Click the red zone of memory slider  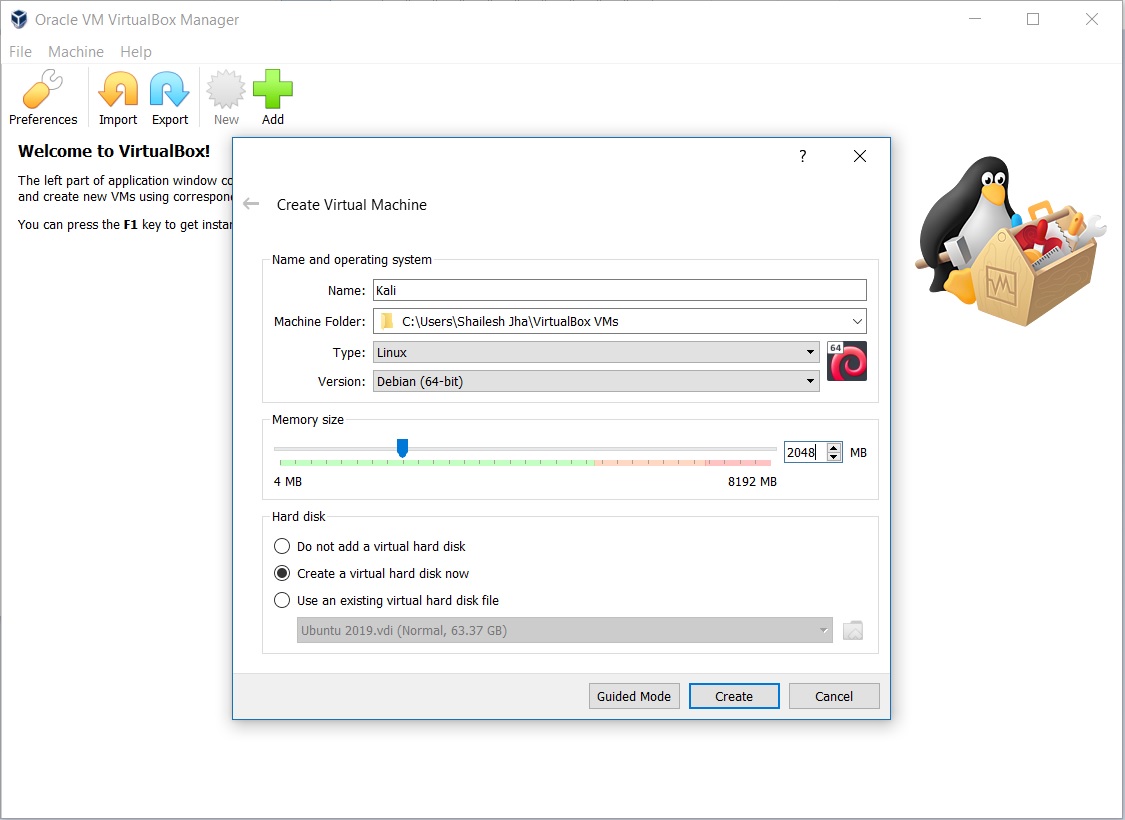738,463
